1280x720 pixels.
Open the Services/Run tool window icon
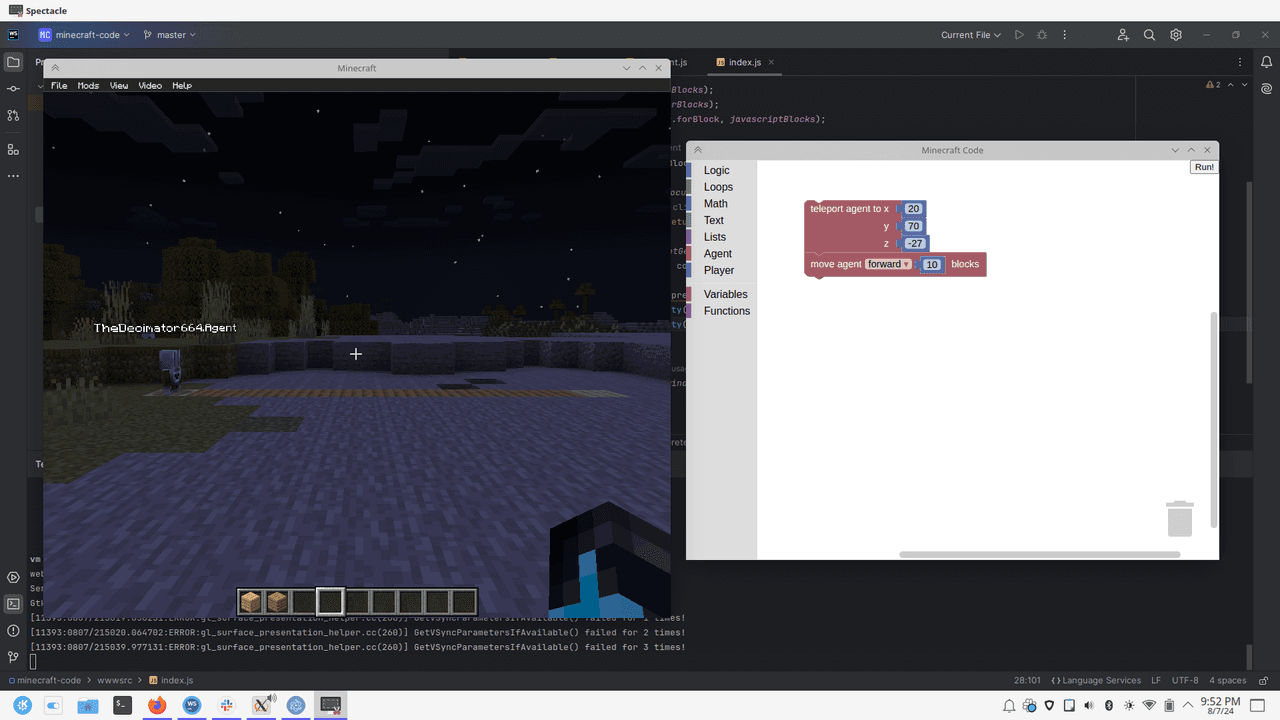pyautogui.click(x=13, y=577)
